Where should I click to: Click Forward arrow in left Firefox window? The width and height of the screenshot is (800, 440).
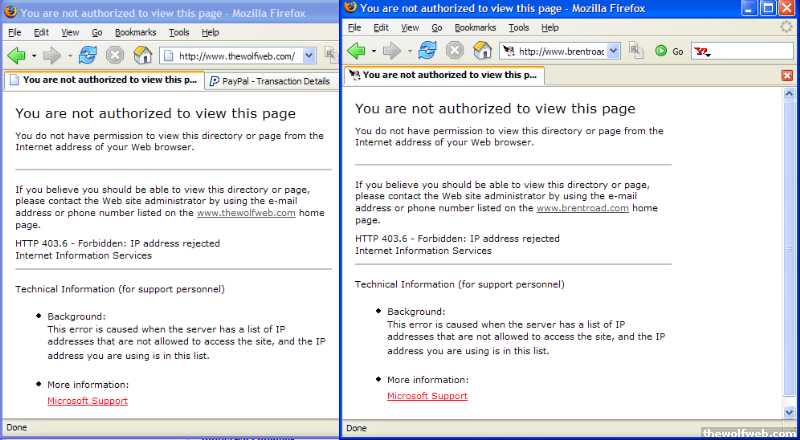(x=52, y=55)
